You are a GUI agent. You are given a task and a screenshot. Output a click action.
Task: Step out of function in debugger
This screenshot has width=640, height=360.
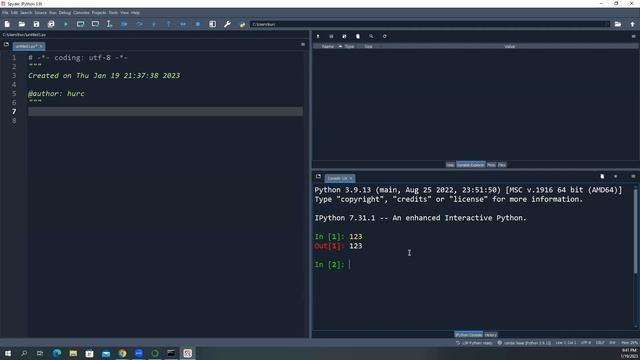(169, 24)
